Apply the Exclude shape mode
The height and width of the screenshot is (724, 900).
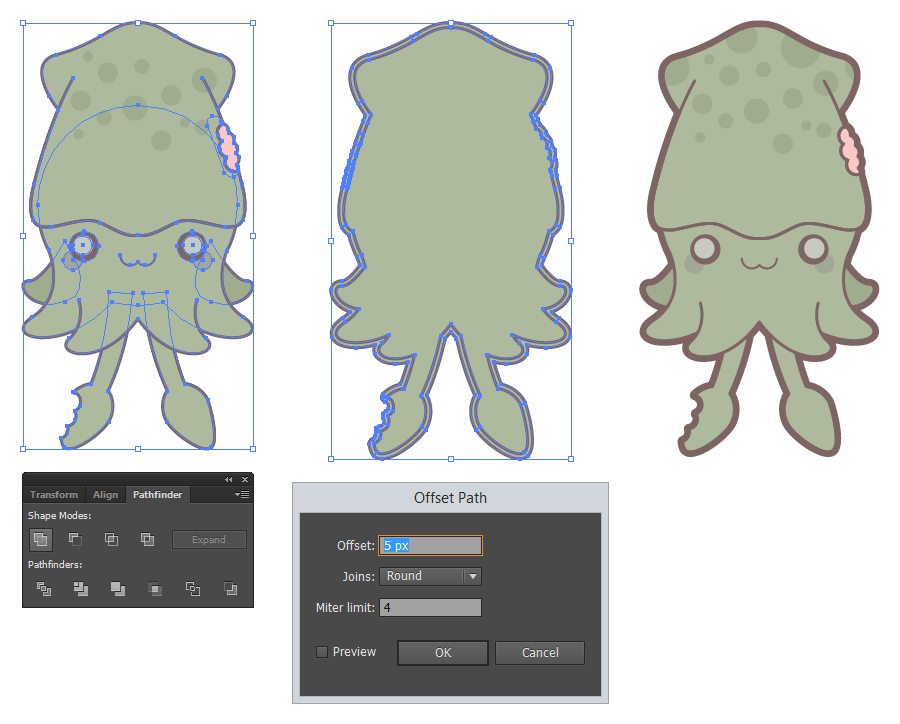pyautogui.click(x=147, y=539)
